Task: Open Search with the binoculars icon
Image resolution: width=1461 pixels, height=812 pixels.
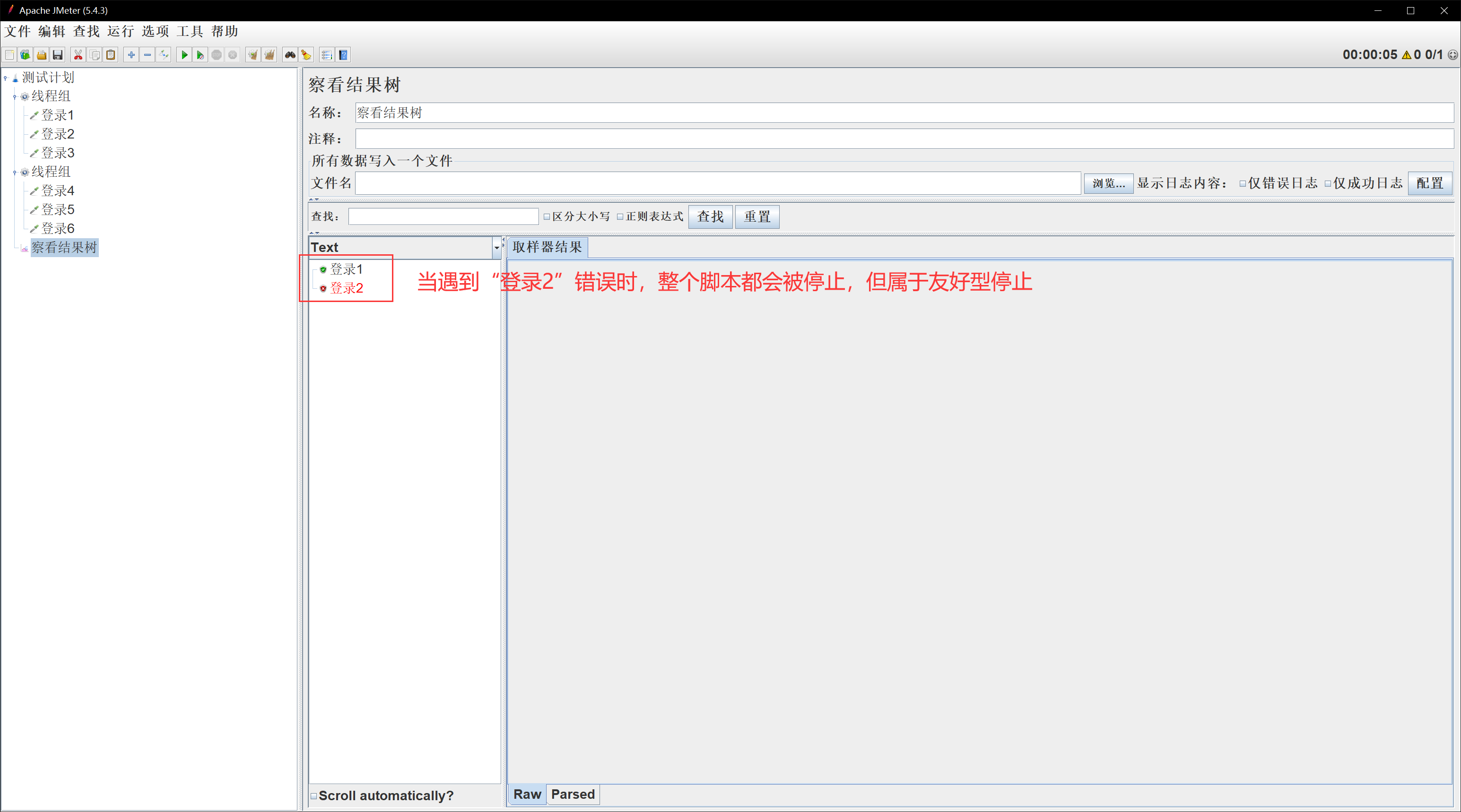Action: click(290, 55)
